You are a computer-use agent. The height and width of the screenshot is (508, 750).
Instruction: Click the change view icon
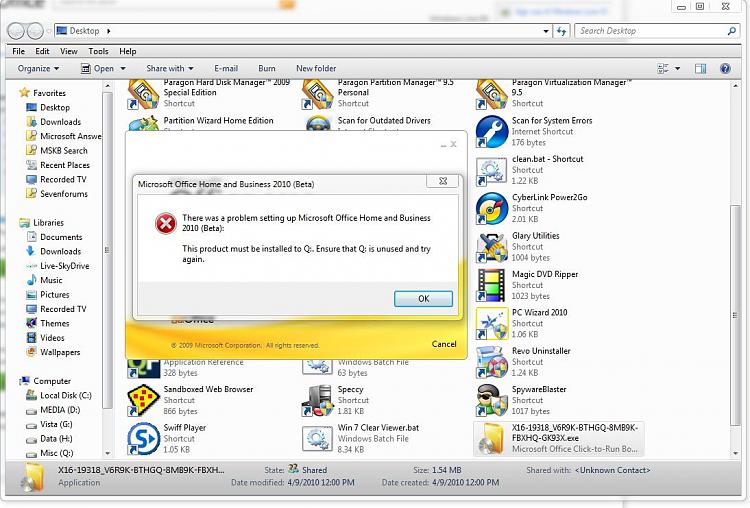663,68
